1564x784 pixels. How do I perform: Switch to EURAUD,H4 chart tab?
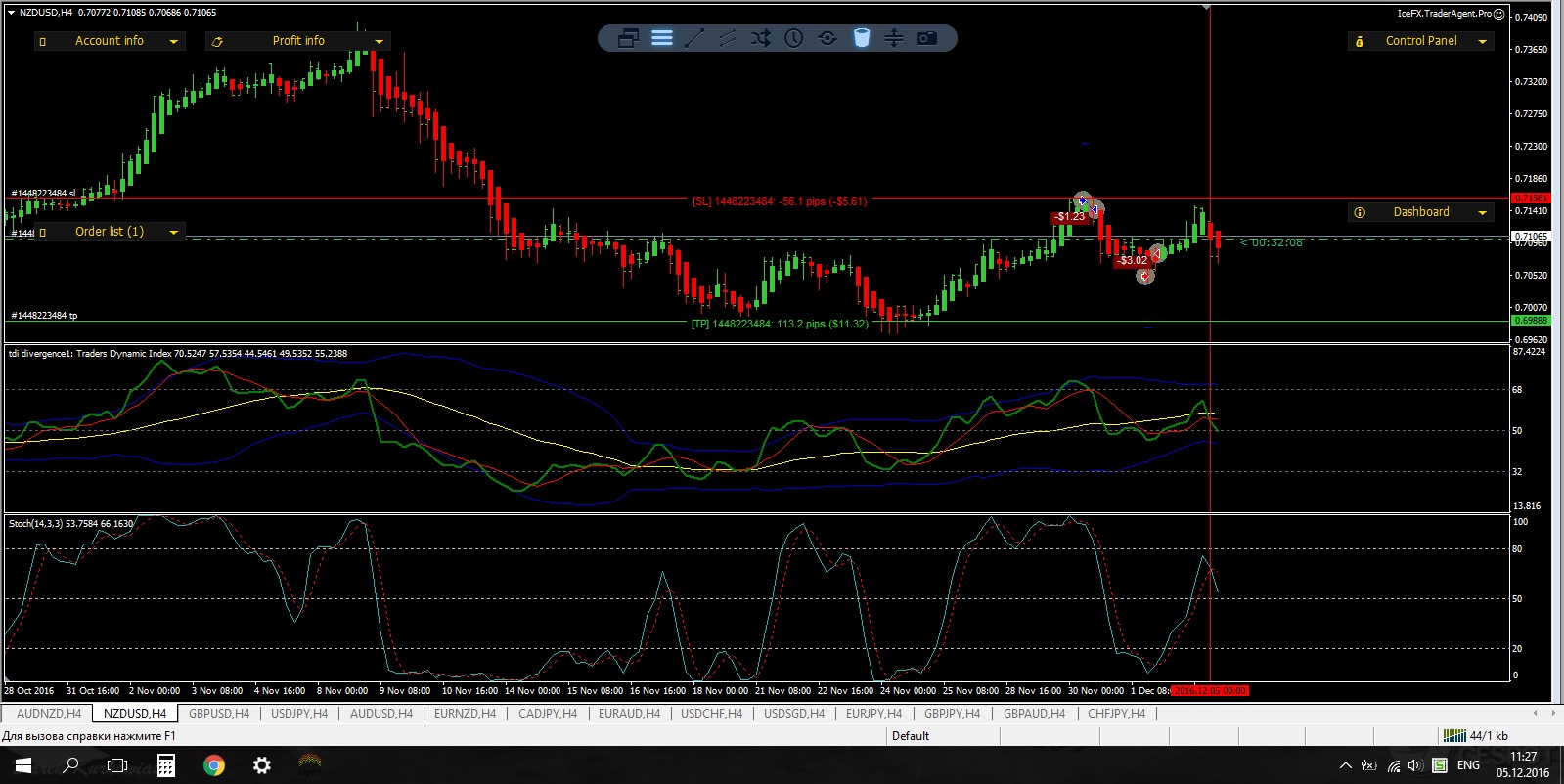point(629,714)
